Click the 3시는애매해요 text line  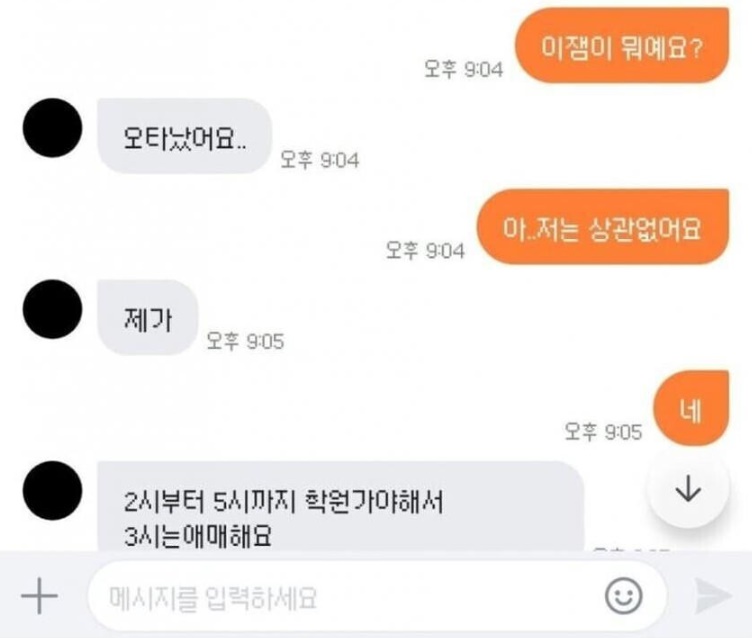[198, 536]
